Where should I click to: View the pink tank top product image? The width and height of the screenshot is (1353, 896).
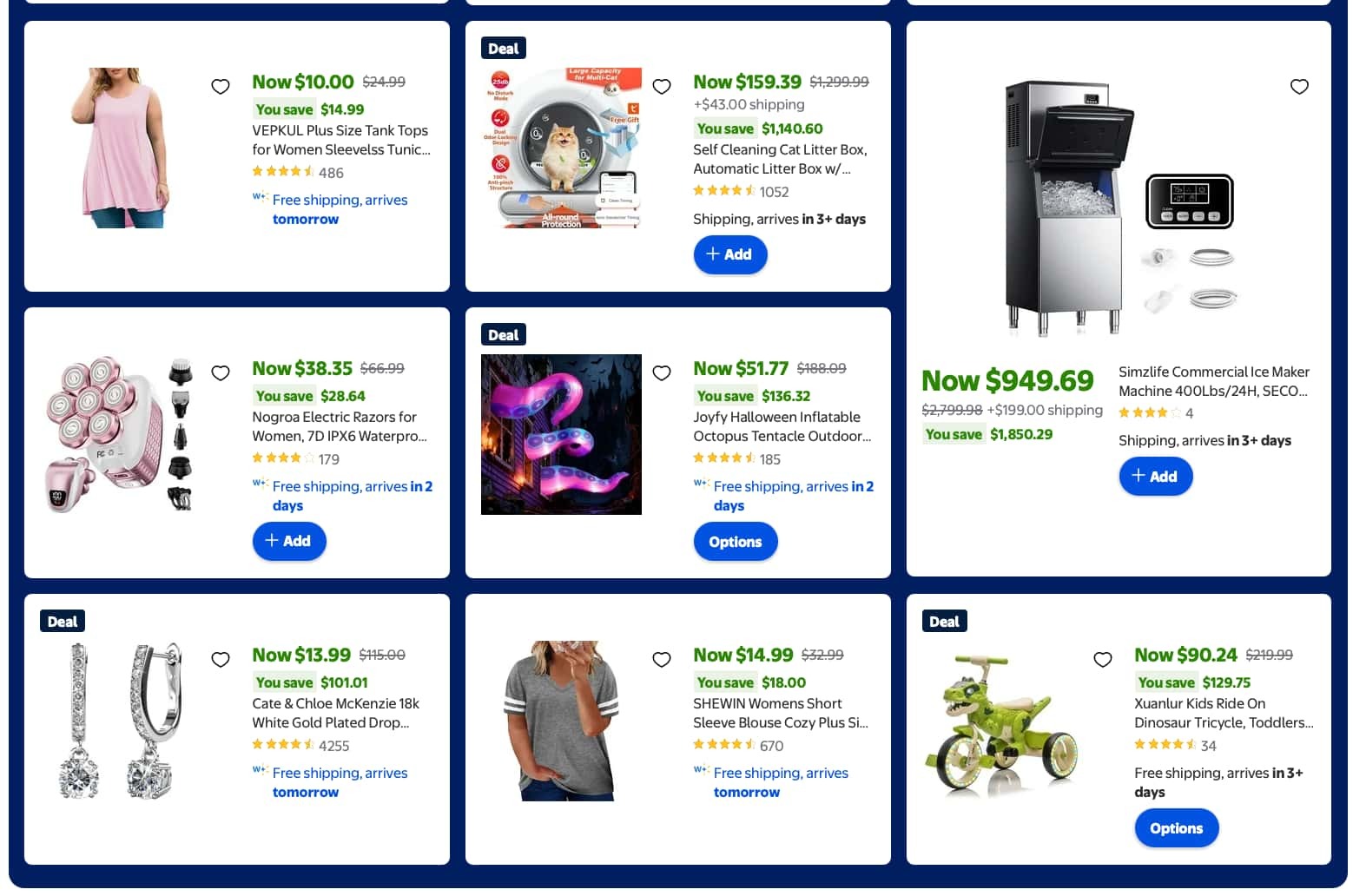point(120,148)
